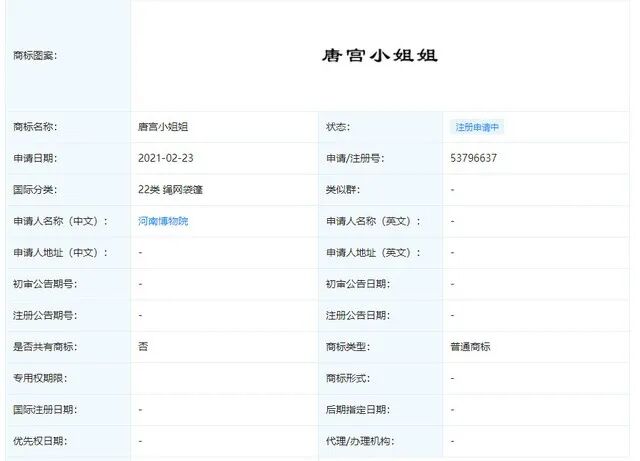Click the 申请日期 label

coord(35,158)
